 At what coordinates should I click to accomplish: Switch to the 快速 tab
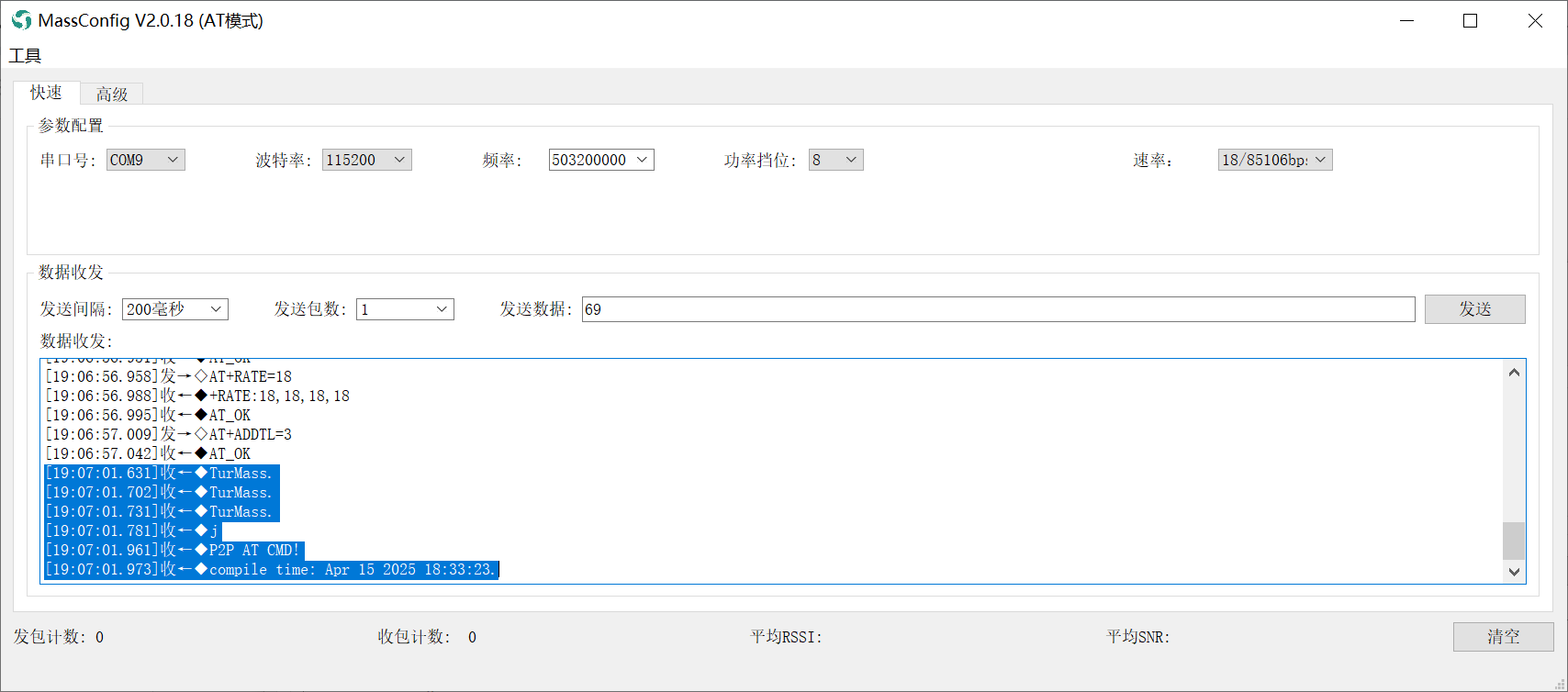tap(46, 93)
